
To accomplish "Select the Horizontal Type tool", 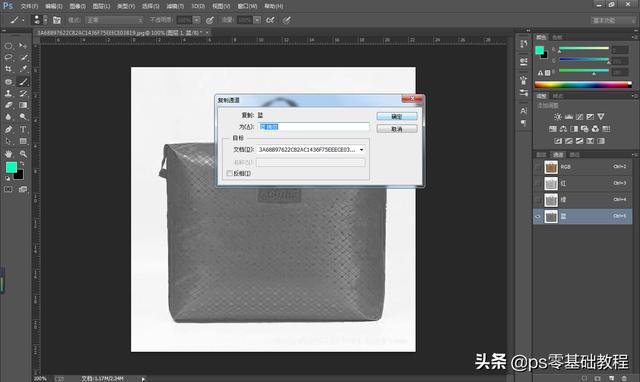I will (x=23, y=129).
